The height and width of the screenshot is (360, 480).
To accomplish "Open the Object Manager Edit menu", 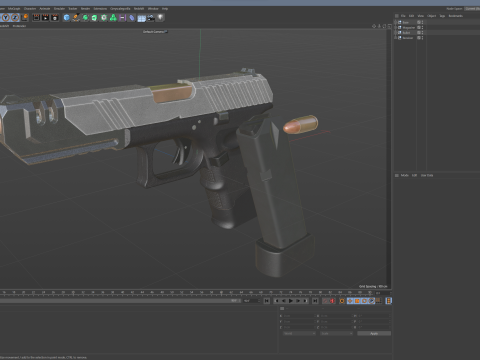I will point(411,16).
